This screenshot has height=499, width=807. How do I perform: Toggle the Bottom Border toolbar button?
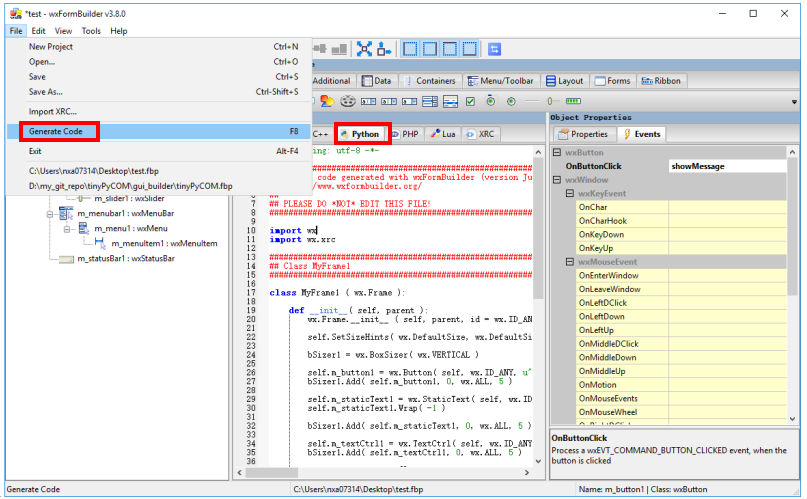click(x=469, y=49)
